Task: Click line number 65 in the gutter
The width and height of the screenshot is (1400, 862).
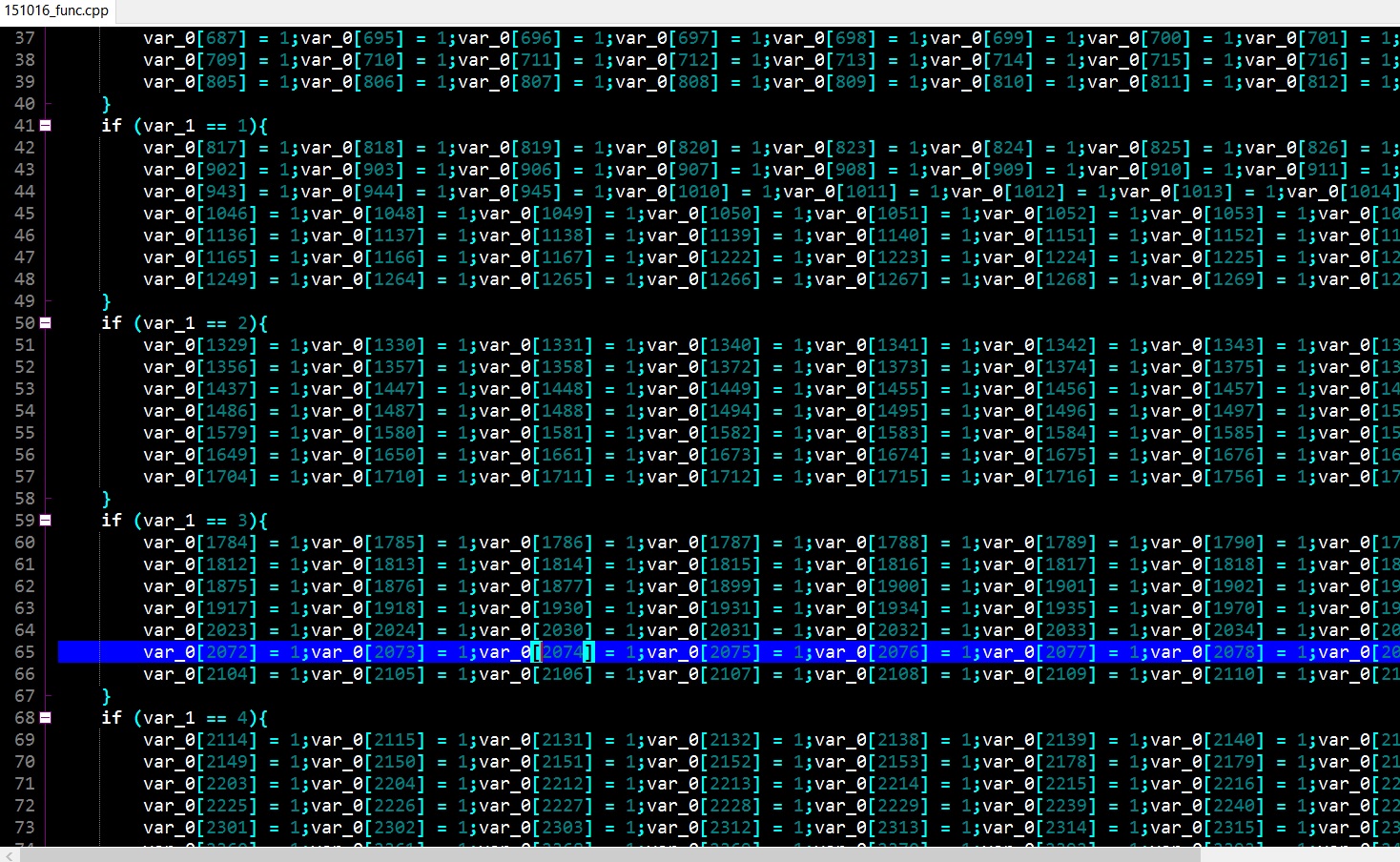Action: (x=25, y=652)
